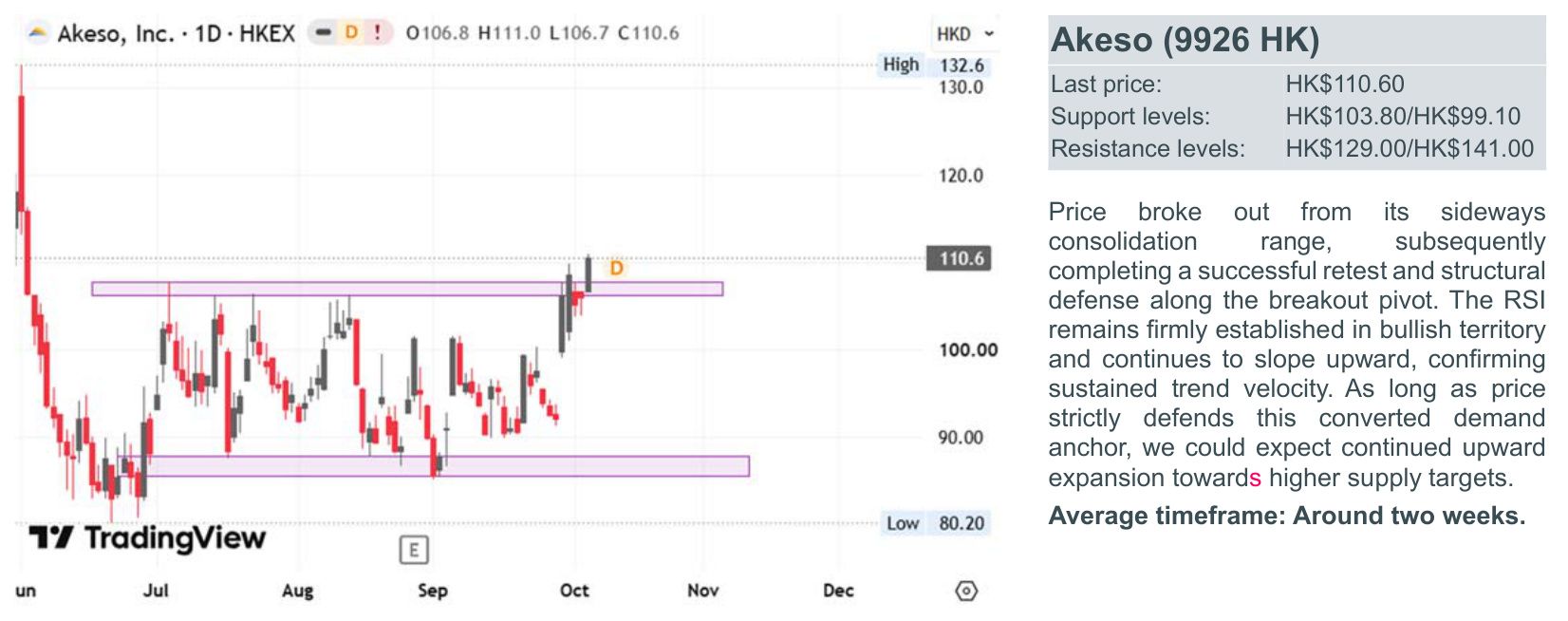
Task: Click the E earnings marker near Sep
Action: [414, 550]
